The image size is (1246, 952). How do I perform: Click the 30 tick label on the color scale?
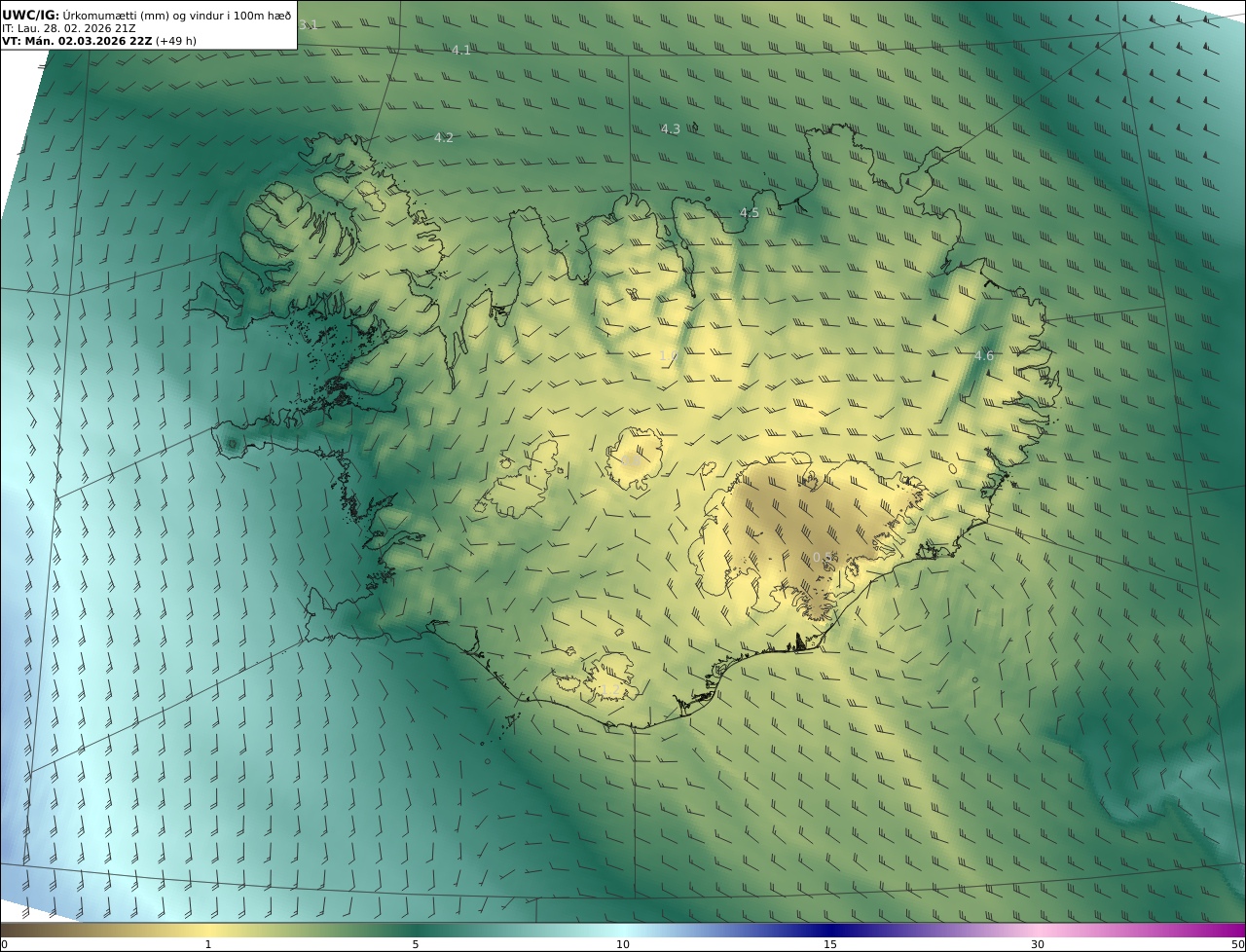[x=1038, y=944]
